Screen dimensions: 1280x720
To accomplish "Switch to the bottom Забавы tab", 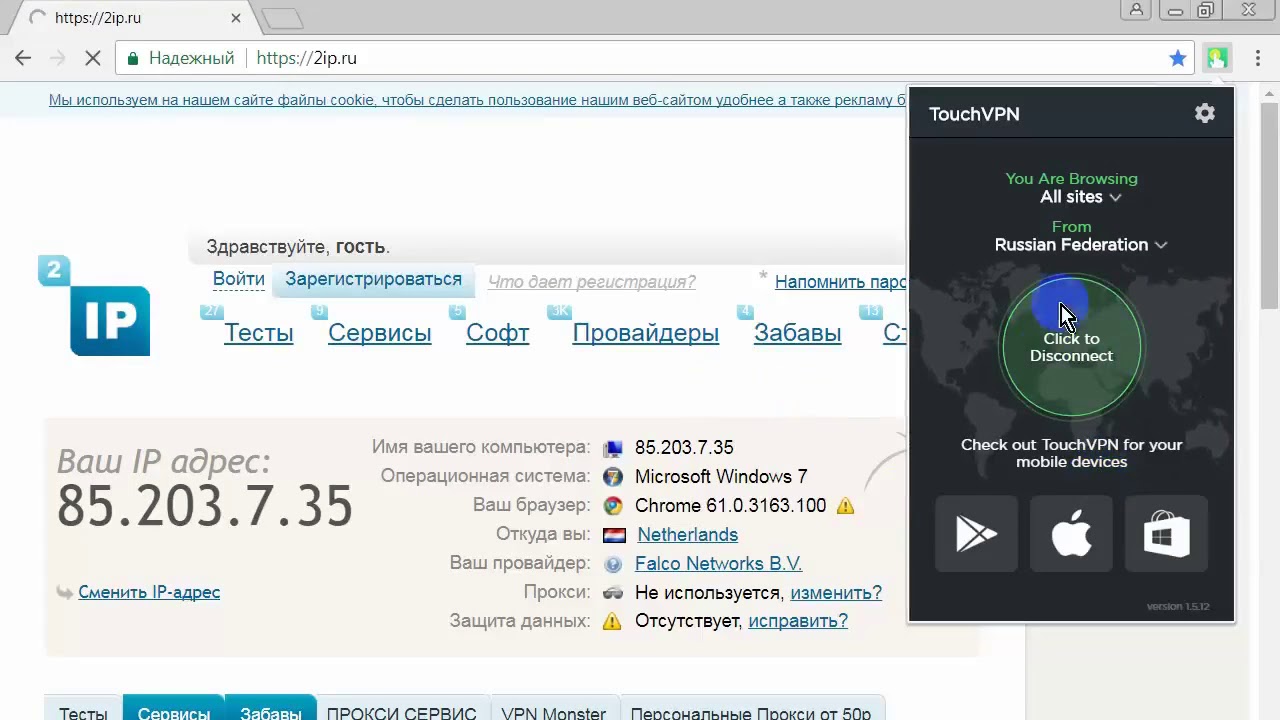I will point(271,708).
